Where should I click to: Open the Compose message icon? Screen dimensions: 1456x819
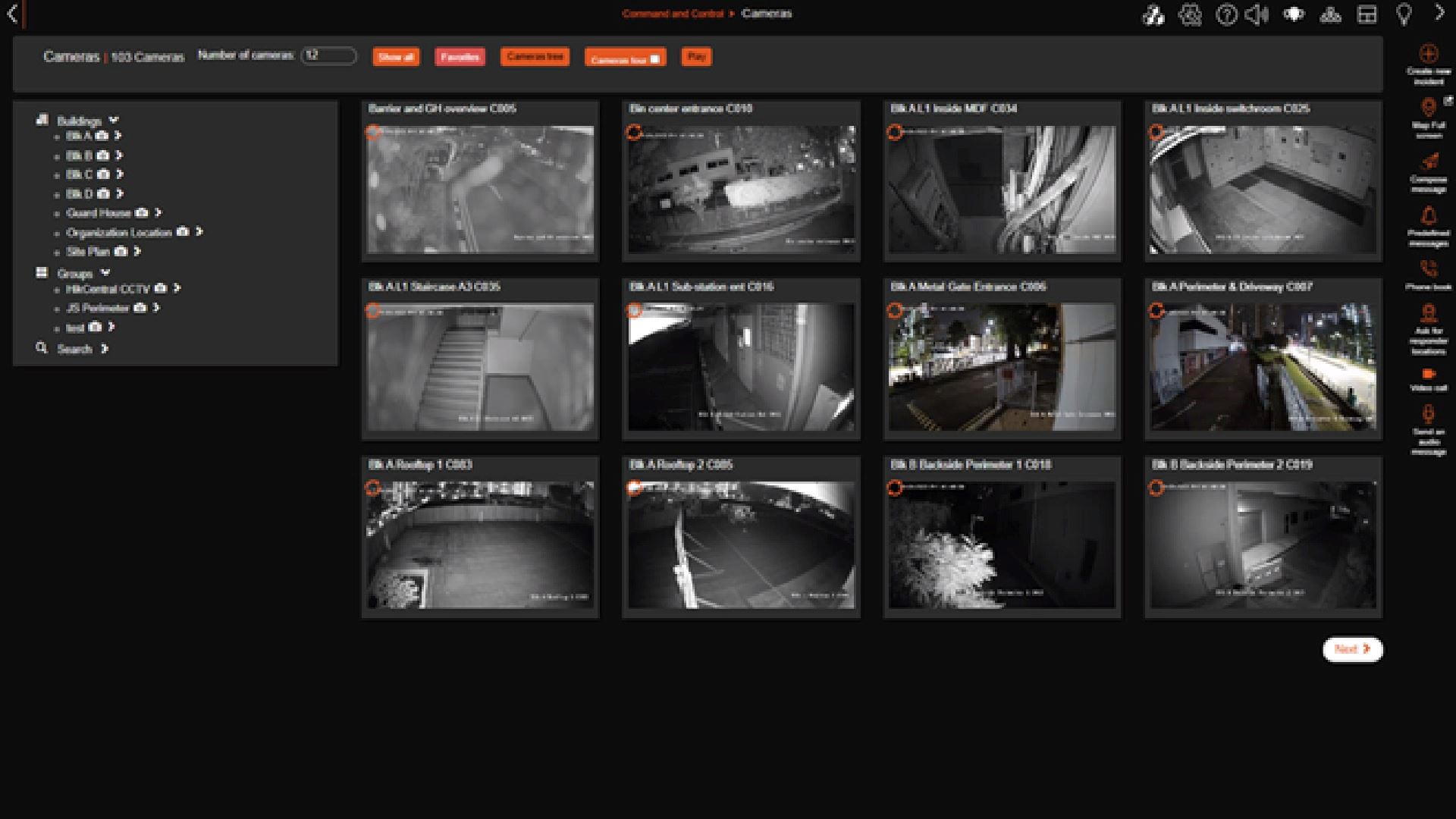(1429, 162)
